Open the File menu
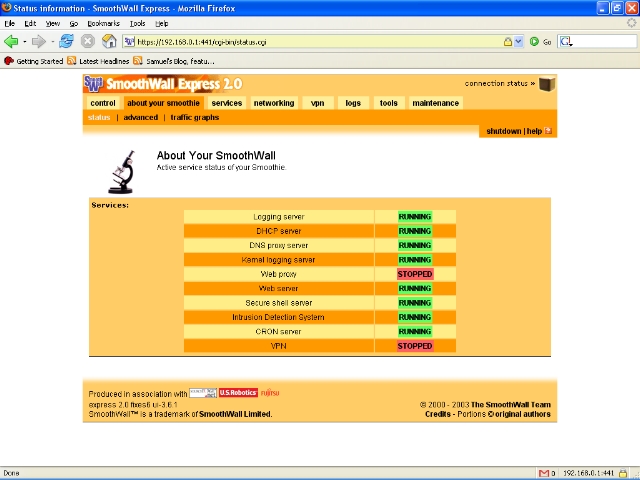 (10, 23)
